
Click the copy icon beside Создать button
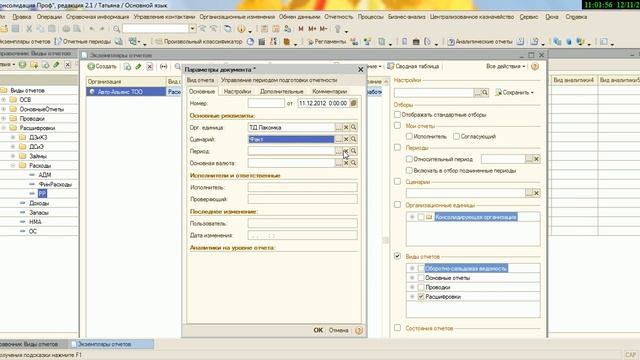click(x=127, y=67)
